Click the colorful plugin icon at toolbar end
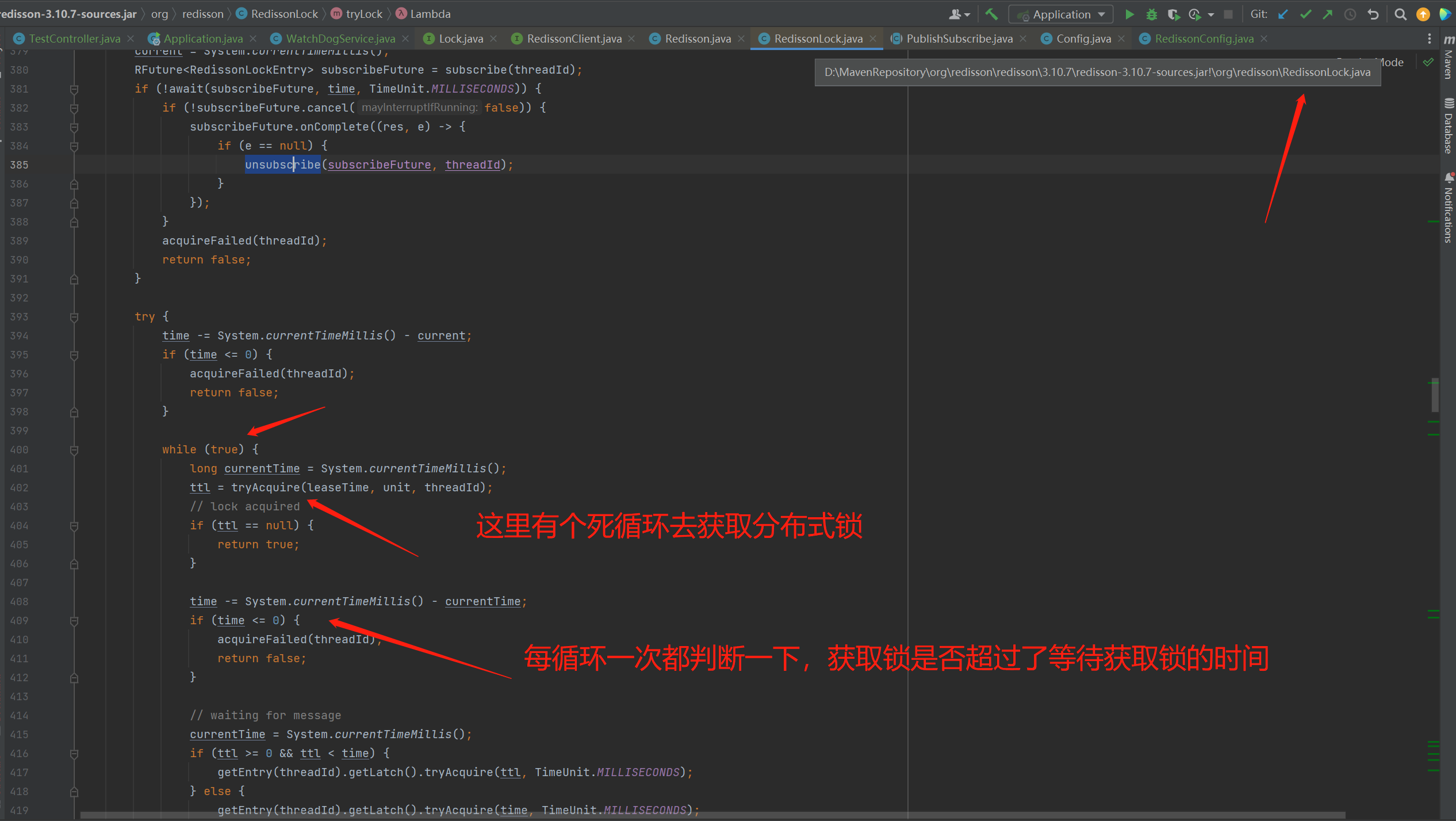The height and width of the screenshot is (821, 1456). point(1445,14)
